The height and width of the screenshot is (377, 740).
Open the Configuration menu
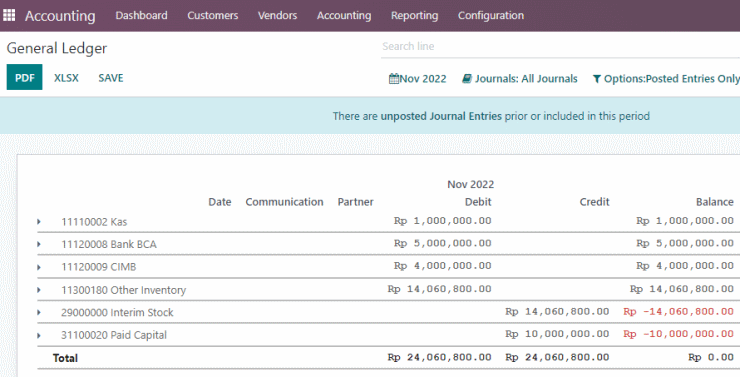491,16
